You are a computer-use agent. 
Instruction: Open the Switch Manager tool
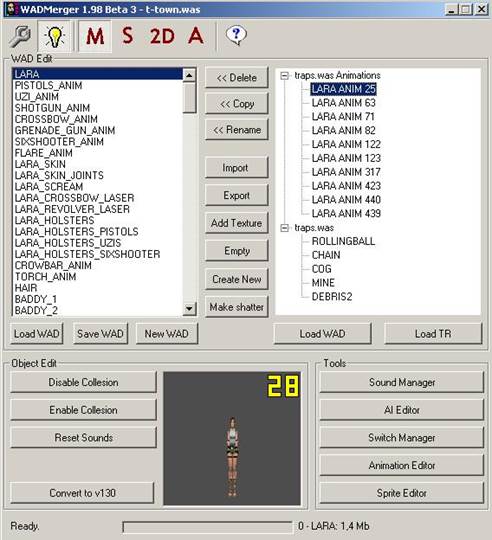click(x=402, y=438)
